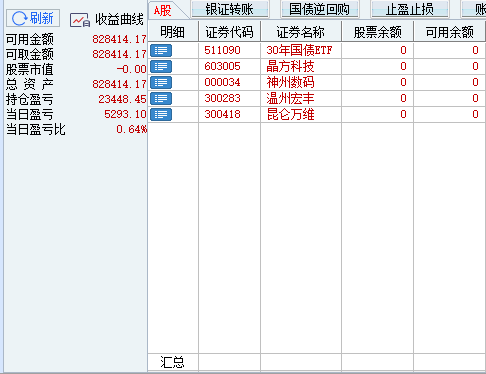Select security code 000034
The image size is (486, 374).
coord(222,82)
